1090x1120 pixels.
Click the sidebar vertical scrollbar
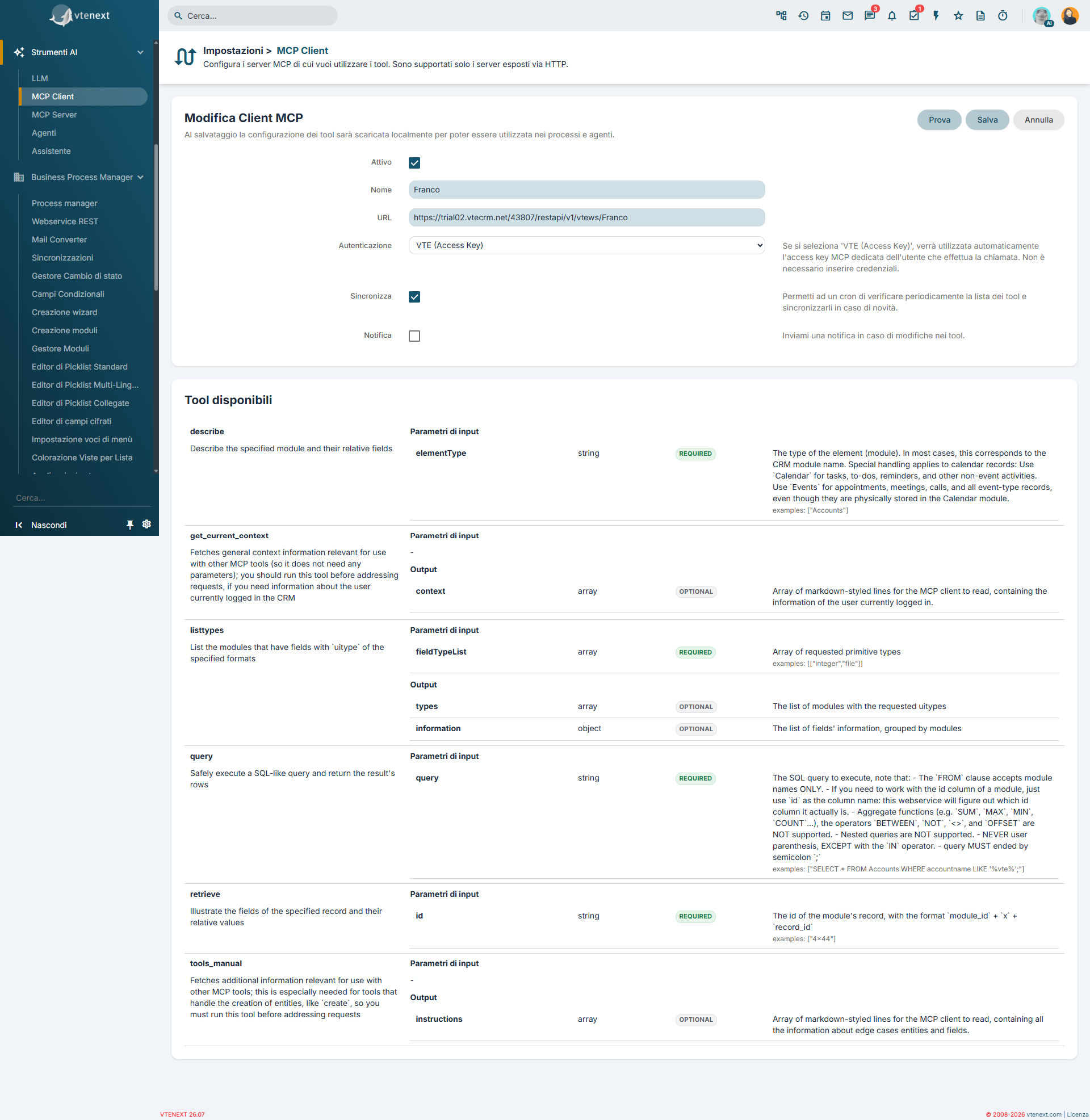[156, 217]
